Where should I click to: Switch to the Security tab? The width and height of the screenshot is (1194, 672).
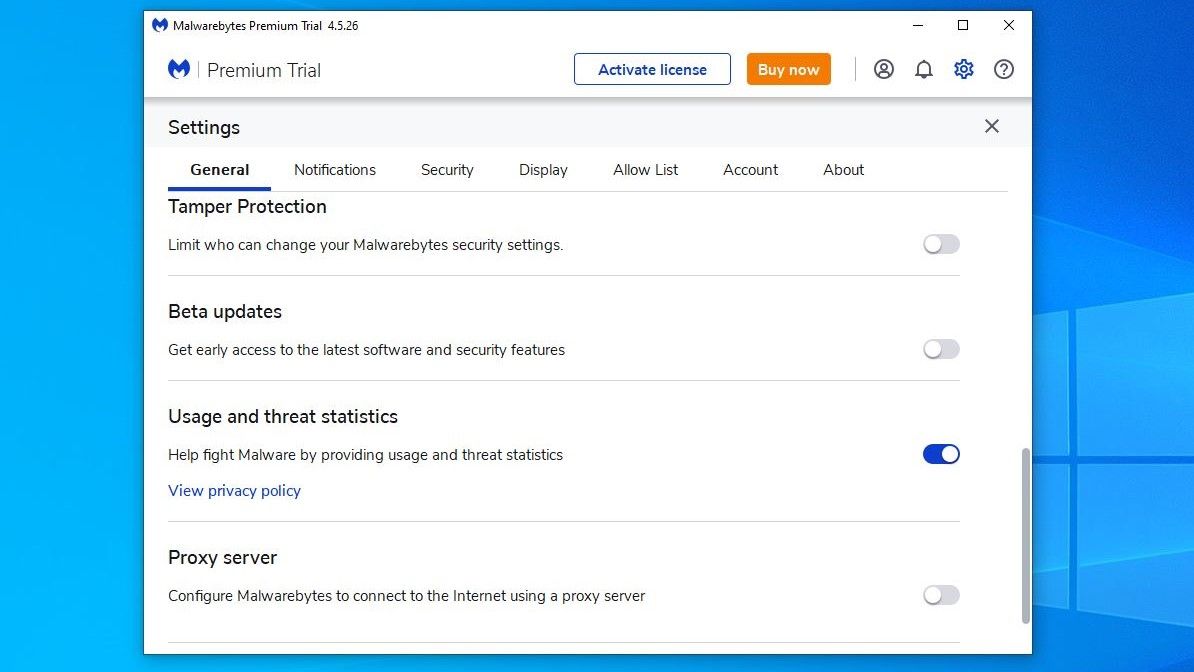(447, 170)
